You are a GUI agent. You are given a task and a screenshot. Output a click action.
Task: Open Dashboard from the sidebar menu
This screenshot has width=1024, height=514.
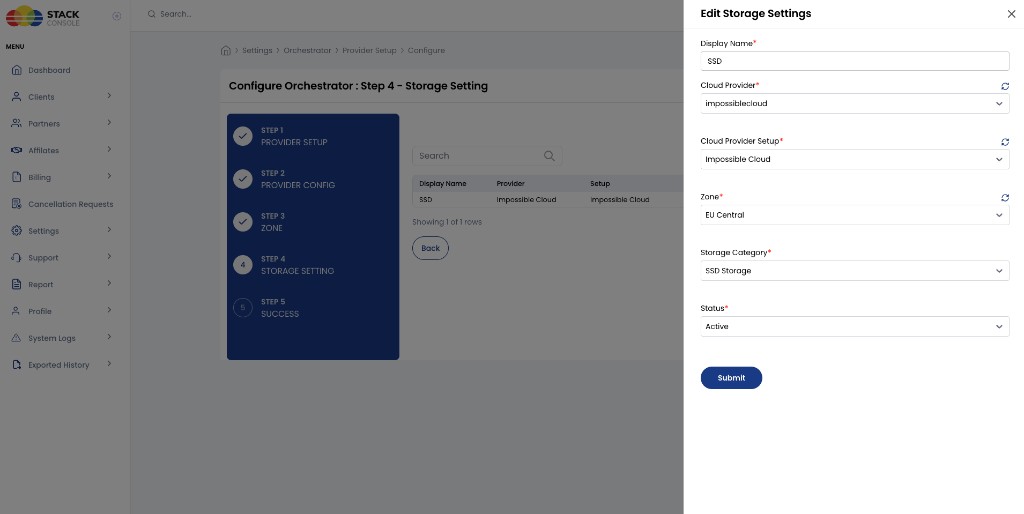click(49, 71)
